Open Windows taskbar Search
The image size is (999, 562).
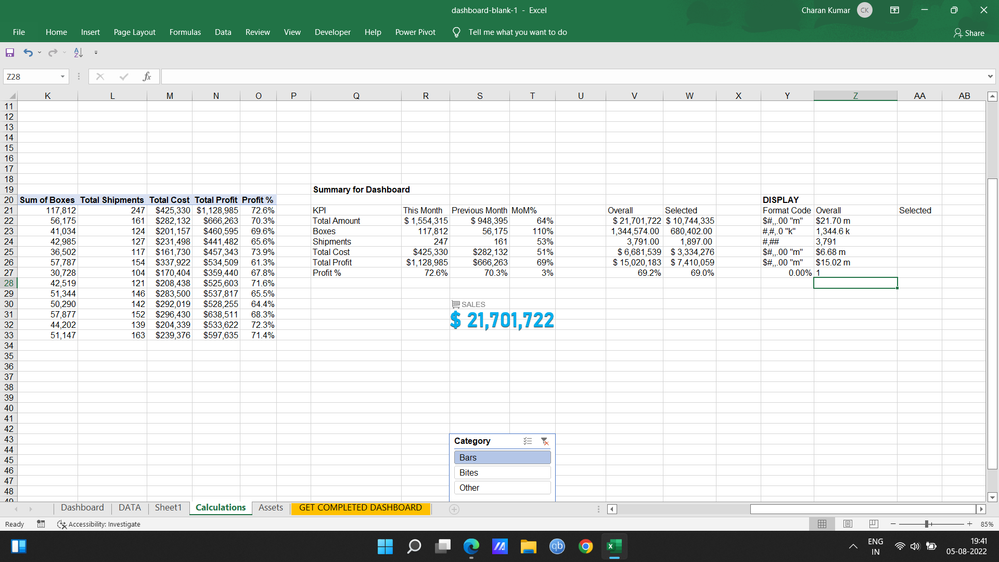tap(414, 546)
